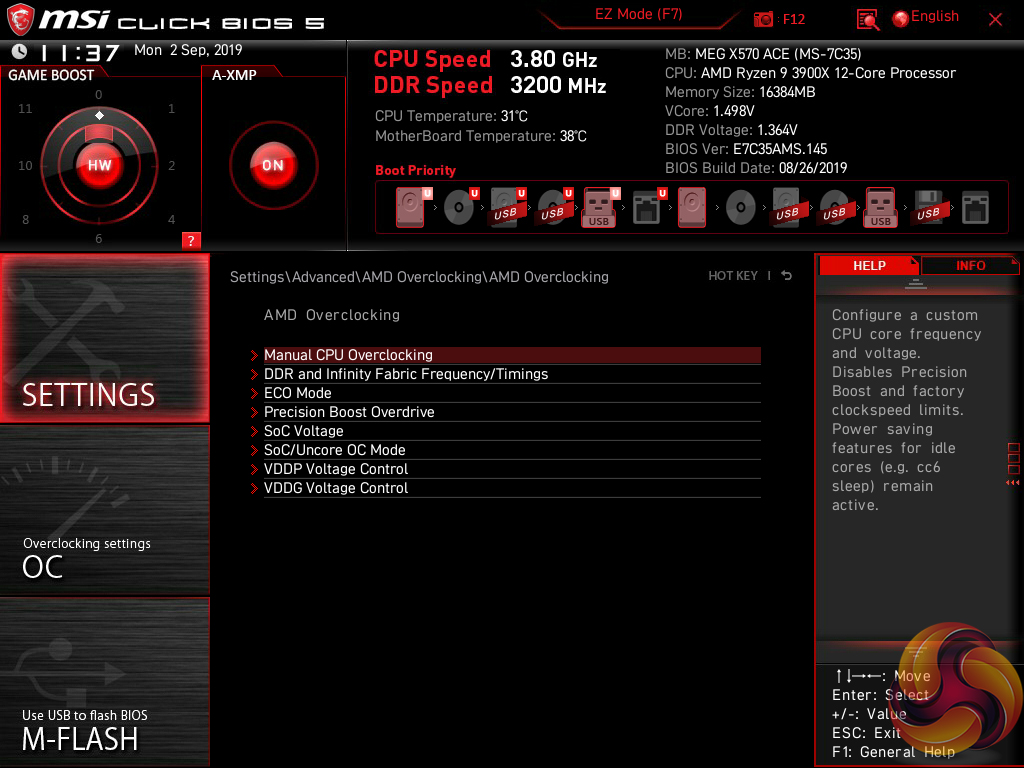Select legacy optical drive boot device
This screenshot has width=1024, height=768.
[741, 208]
